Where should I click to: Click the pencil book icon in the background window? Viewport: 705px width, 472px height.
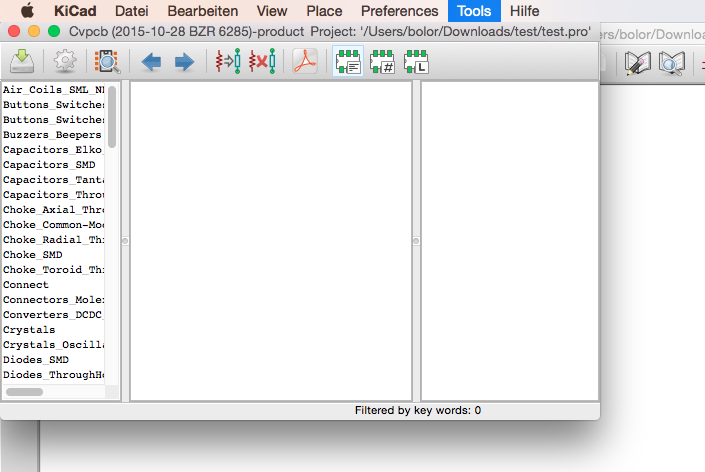pos(638,62)
